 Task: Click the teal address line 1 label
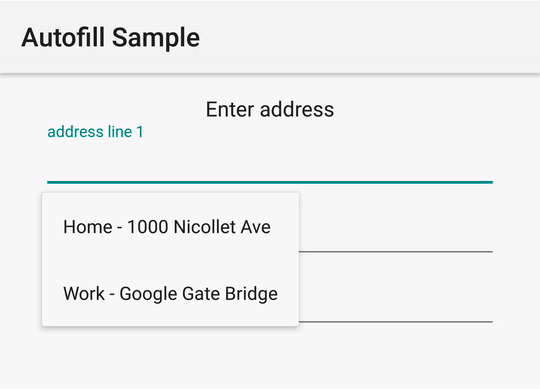pos(95,132)
